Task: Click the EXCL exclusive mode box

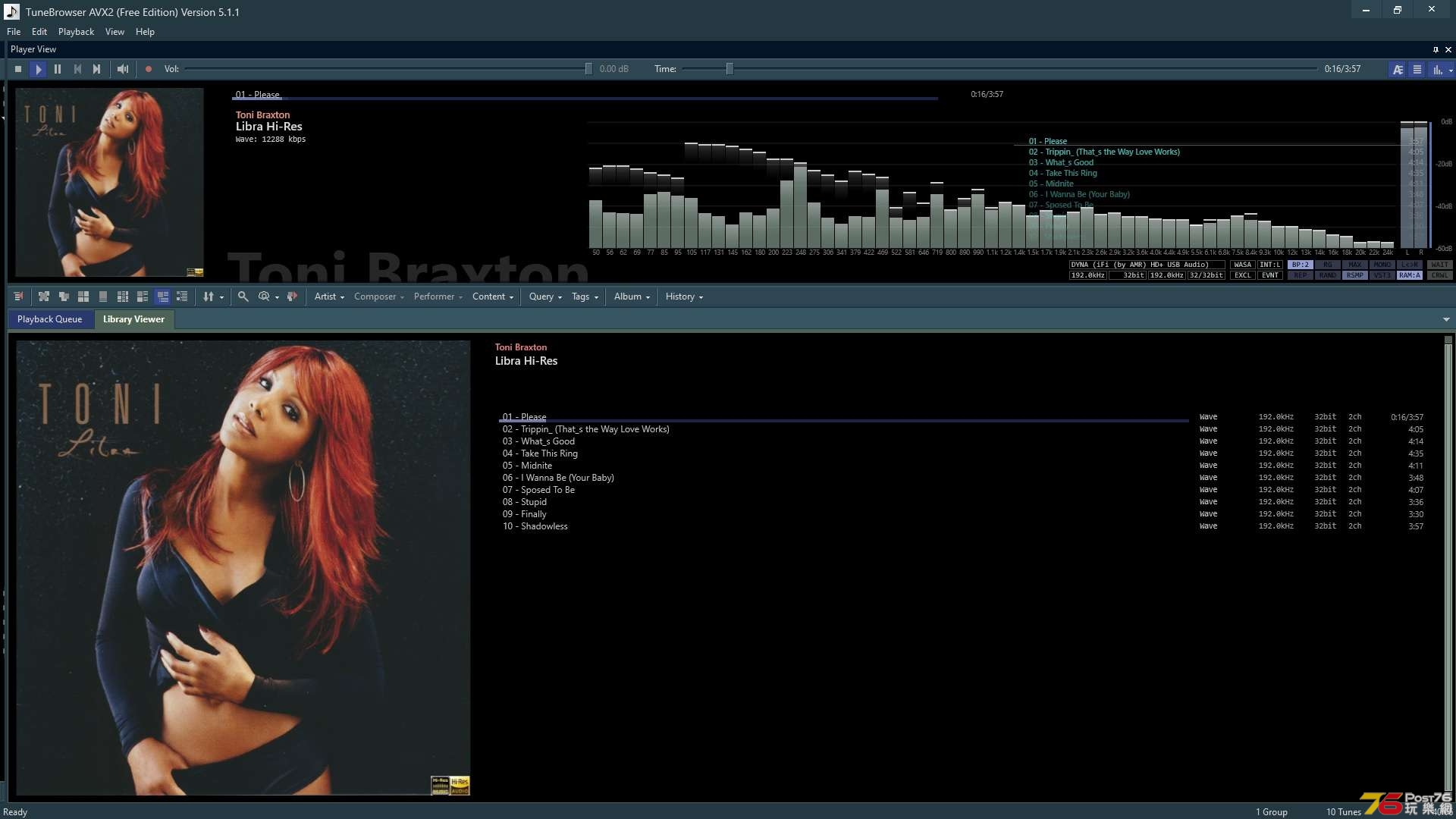Action: click(x=1243, y=275)
